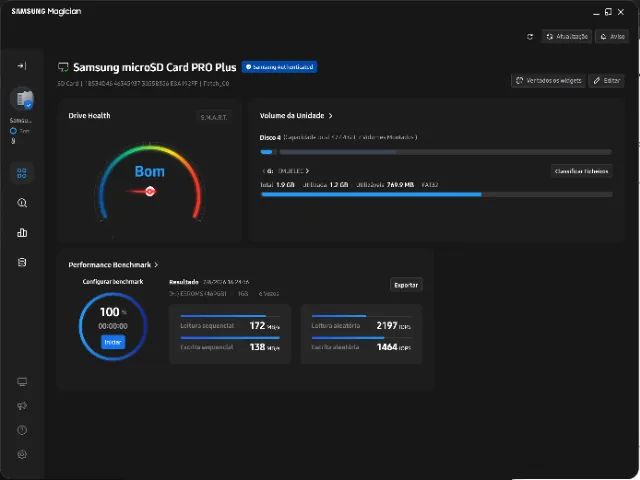Viewport: 640px width, 480px height.
Task: Click the card icon beside device name
Action: [x=63, y=67]
